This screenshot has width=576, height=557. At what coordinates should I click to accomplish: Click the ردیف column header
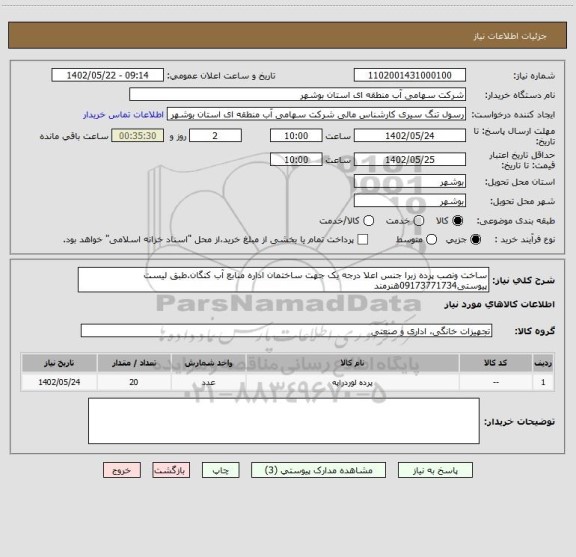[543, 363]
